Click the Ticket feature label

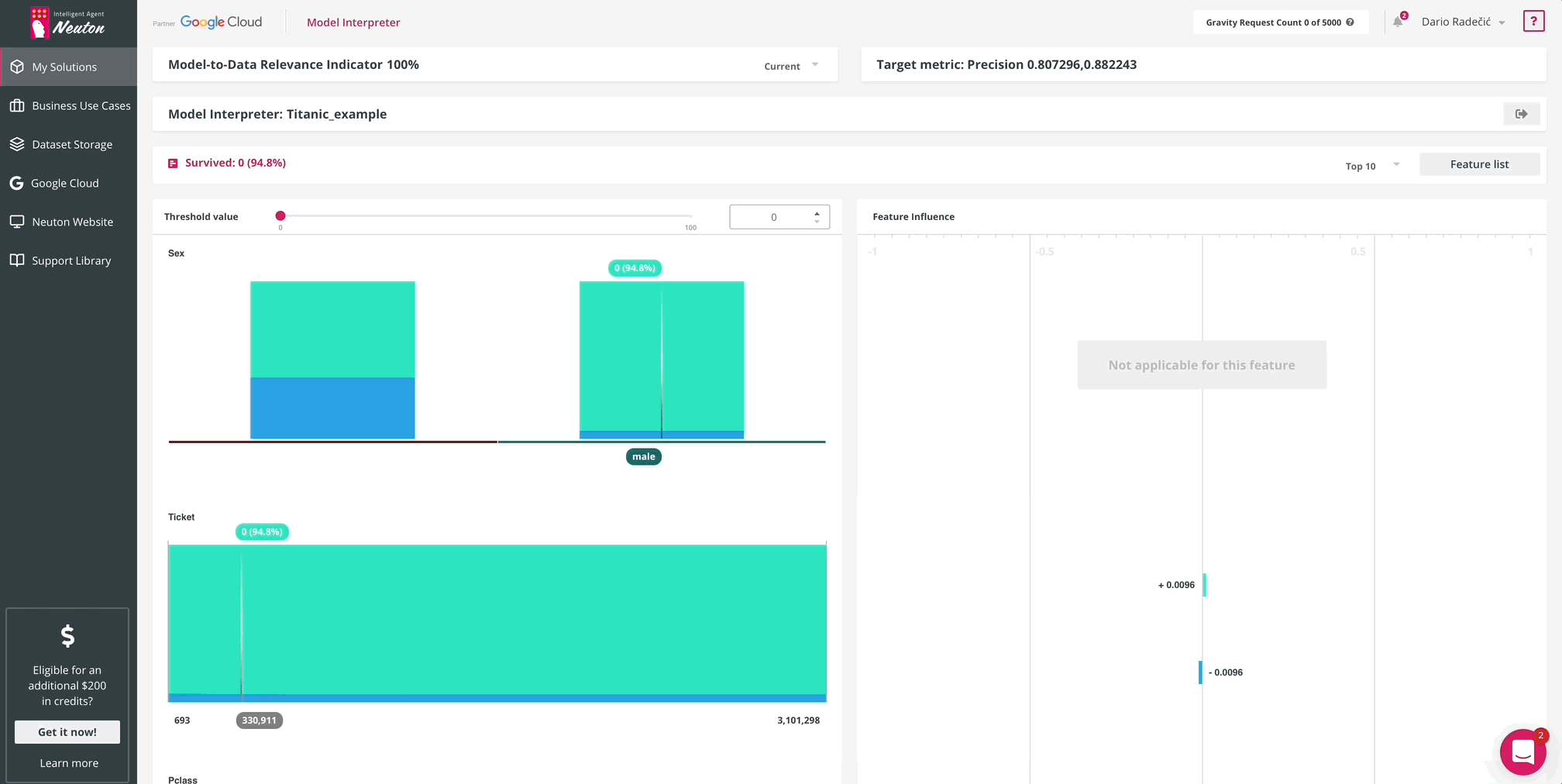181,518
